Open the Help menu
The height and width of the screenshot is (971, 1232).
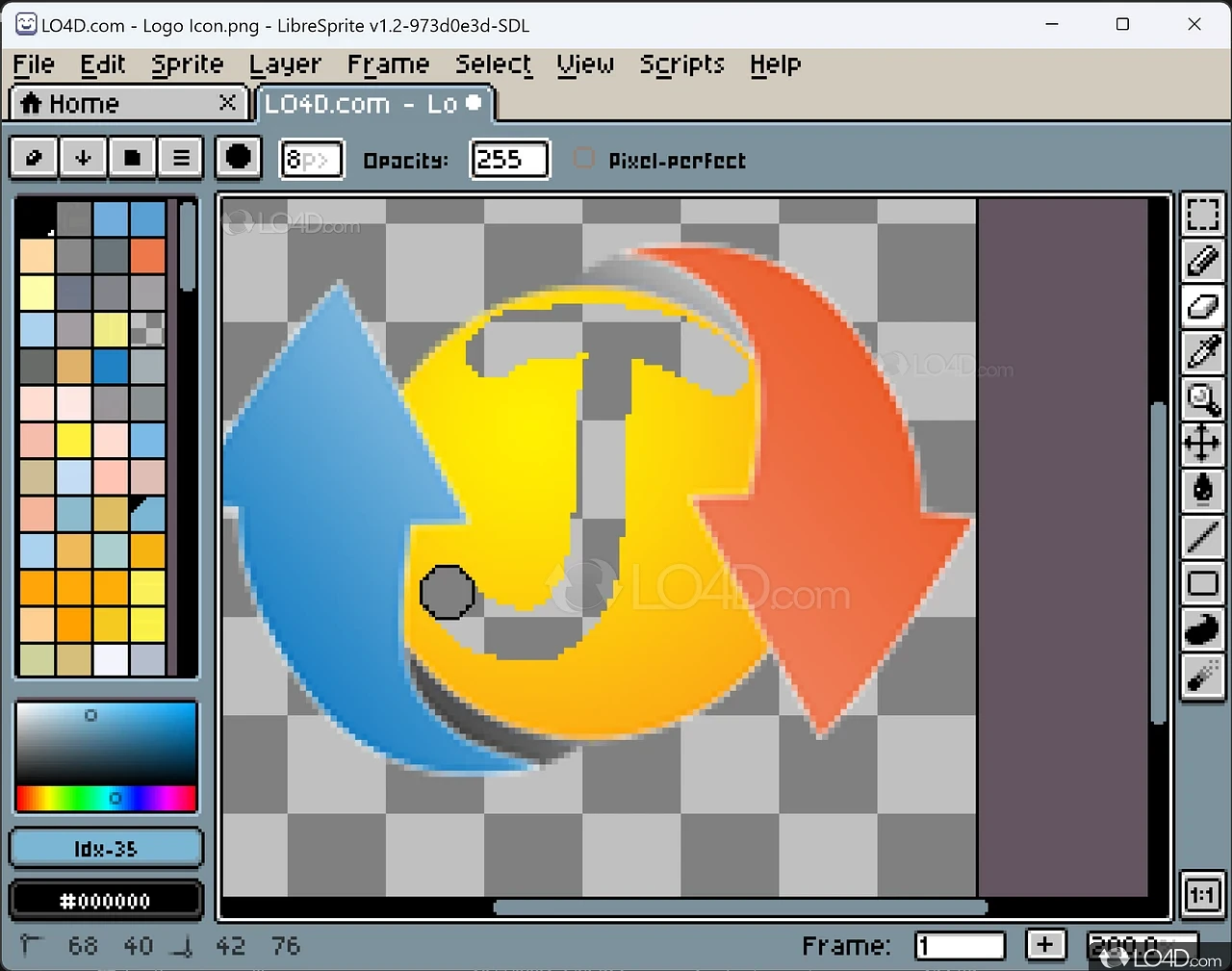(776, 64)
